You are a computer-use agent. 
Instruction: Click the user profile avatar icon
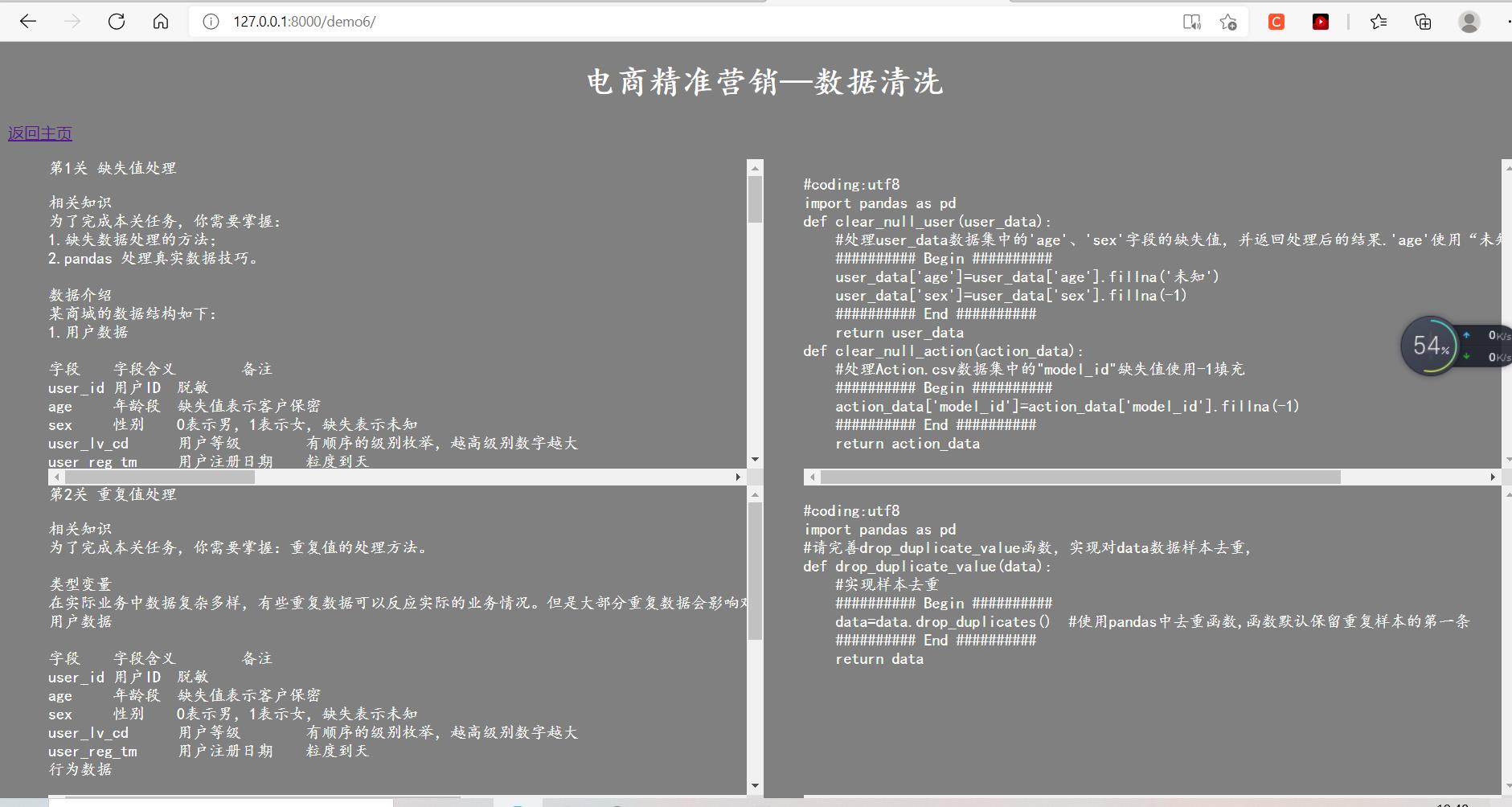tap(1469, 22)
